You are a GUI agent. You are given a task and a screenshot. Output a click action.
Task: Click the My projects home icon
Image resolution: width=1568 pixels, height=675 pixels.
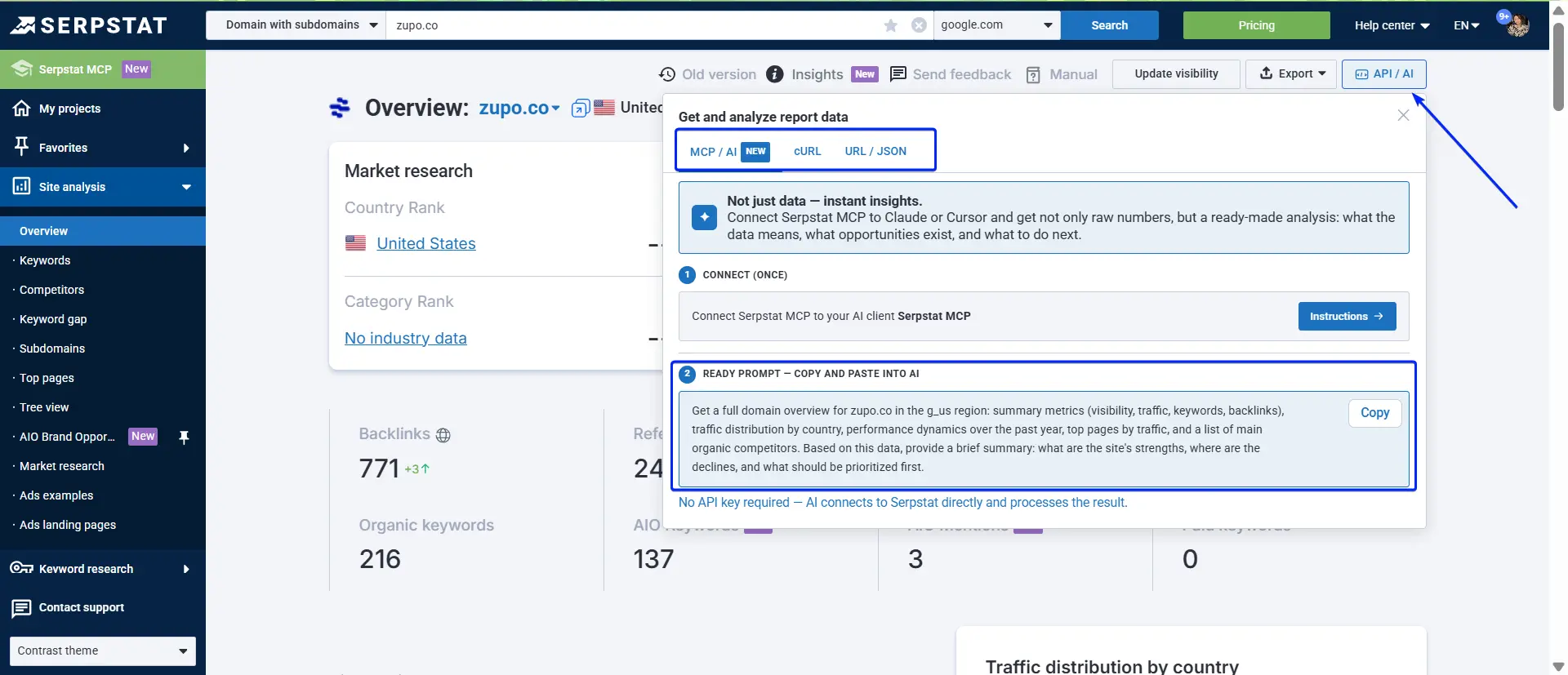[x=22, y=108]
